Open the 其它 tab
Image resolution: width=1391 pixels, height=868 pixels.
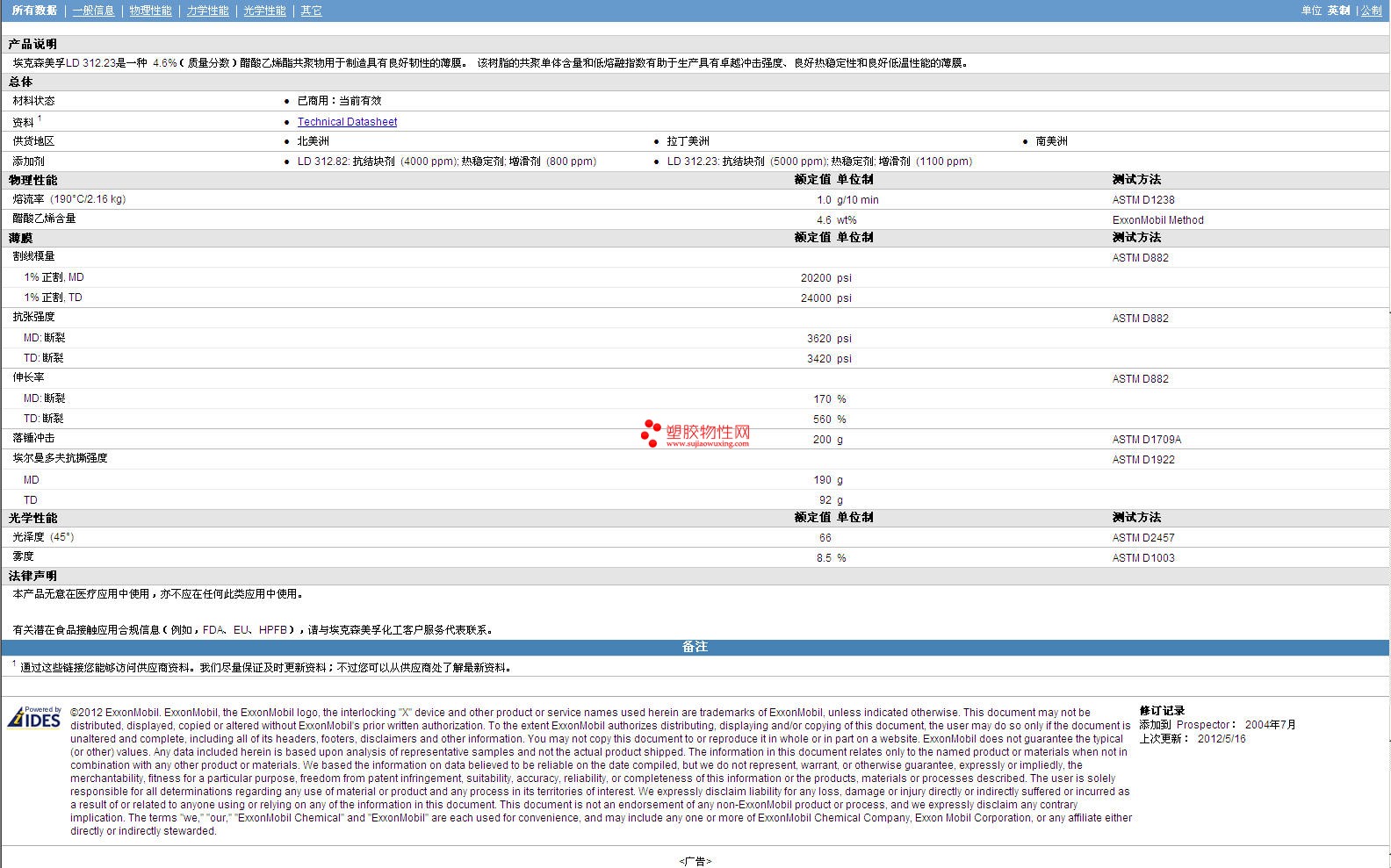[x=311, y=11]
